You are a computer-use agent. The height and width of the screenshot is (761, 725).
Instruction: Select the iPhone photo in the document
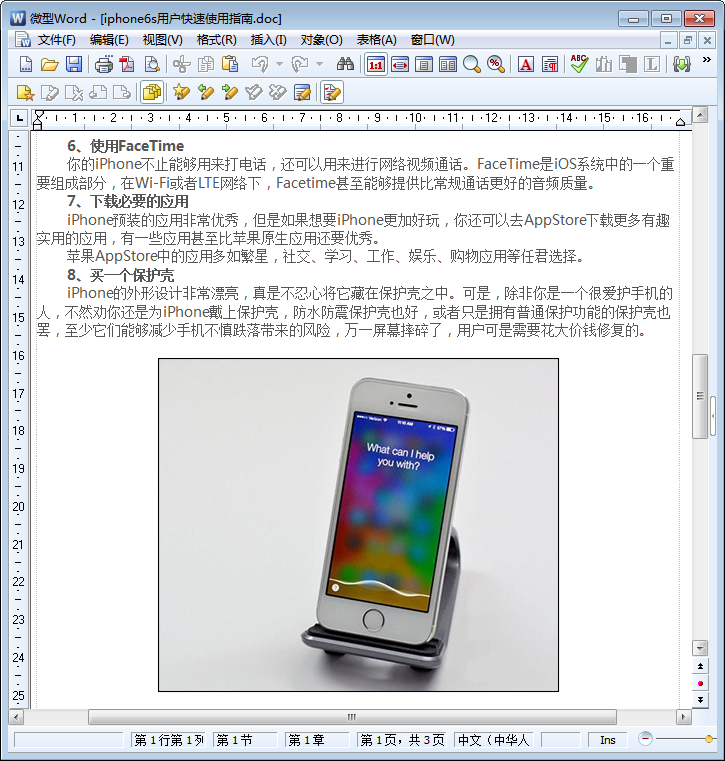[x=358, y=525]
